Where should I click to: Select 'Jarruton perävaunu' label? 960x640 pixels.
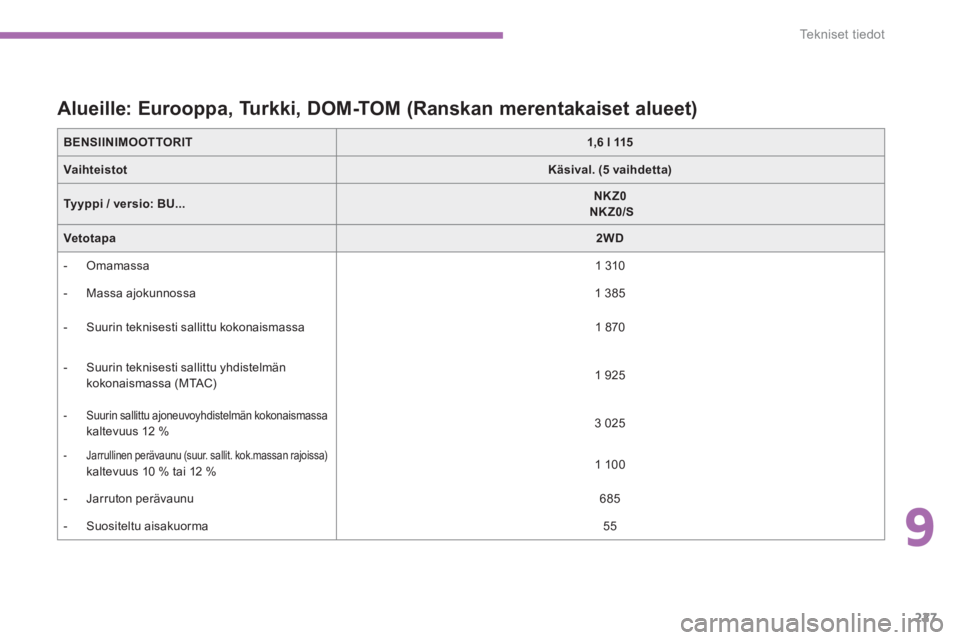pos(140,499)
